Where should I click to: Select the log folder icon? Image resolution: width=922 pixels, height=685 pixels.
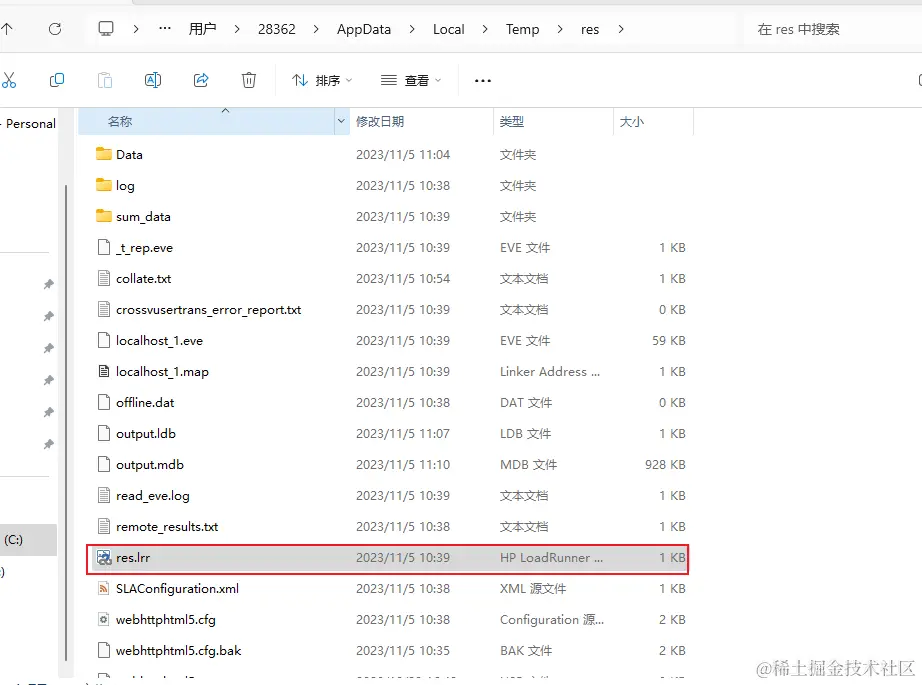103,185
